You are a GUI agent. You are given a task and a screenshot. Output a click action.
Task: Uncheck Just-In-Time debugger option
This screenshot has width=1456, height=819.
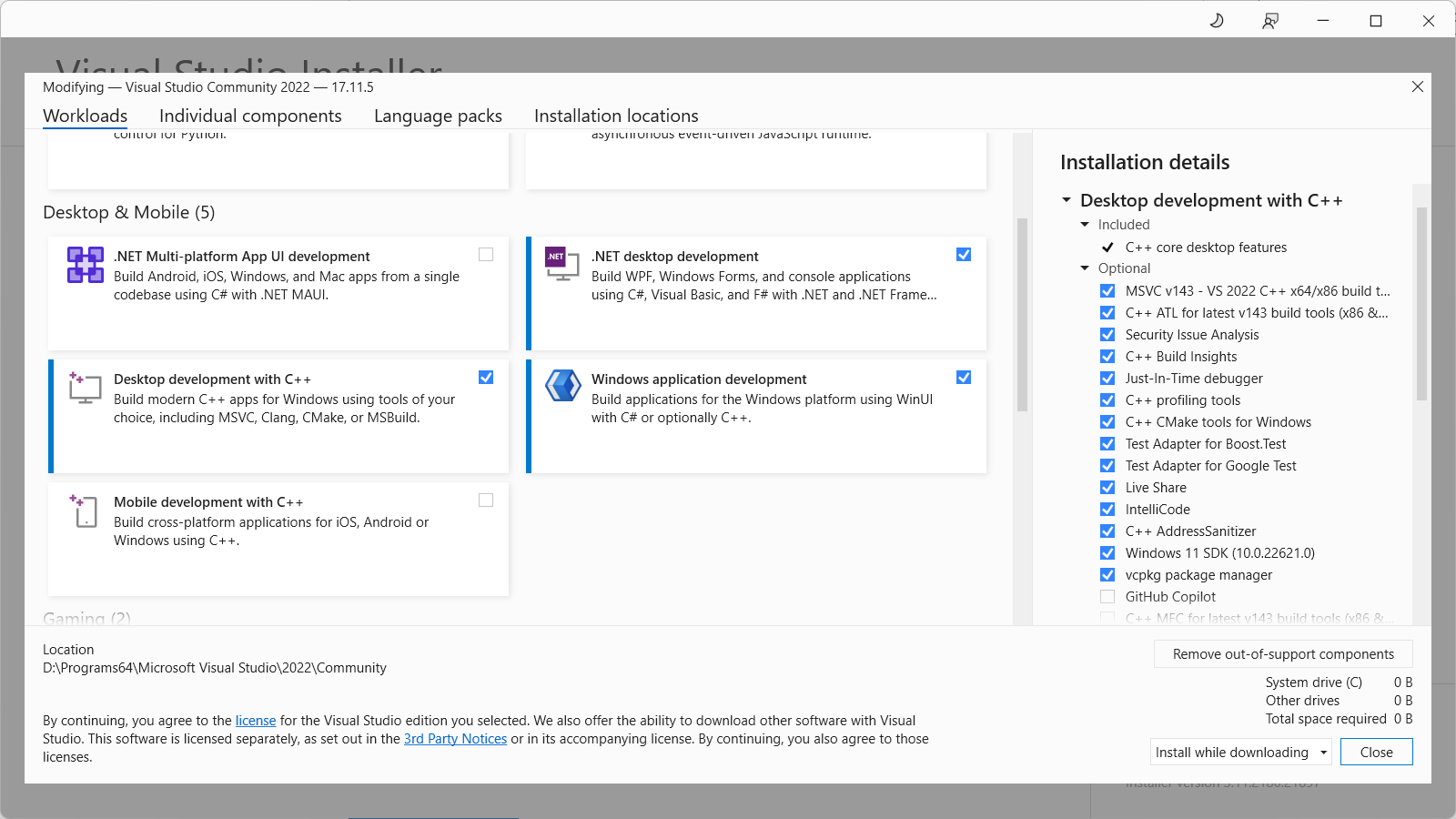[1107, 379]
